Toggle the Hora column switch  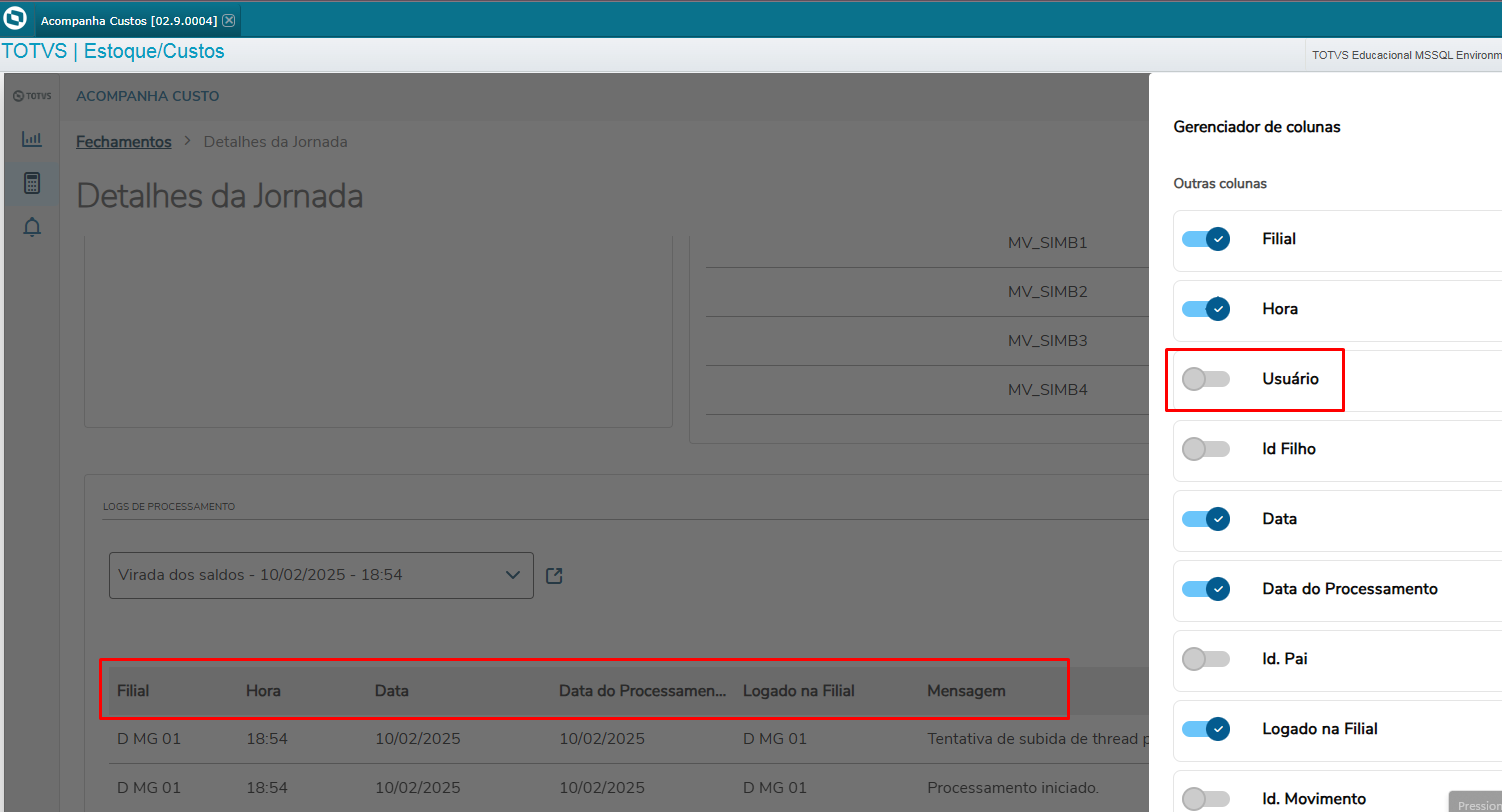tap(1206, 309)
